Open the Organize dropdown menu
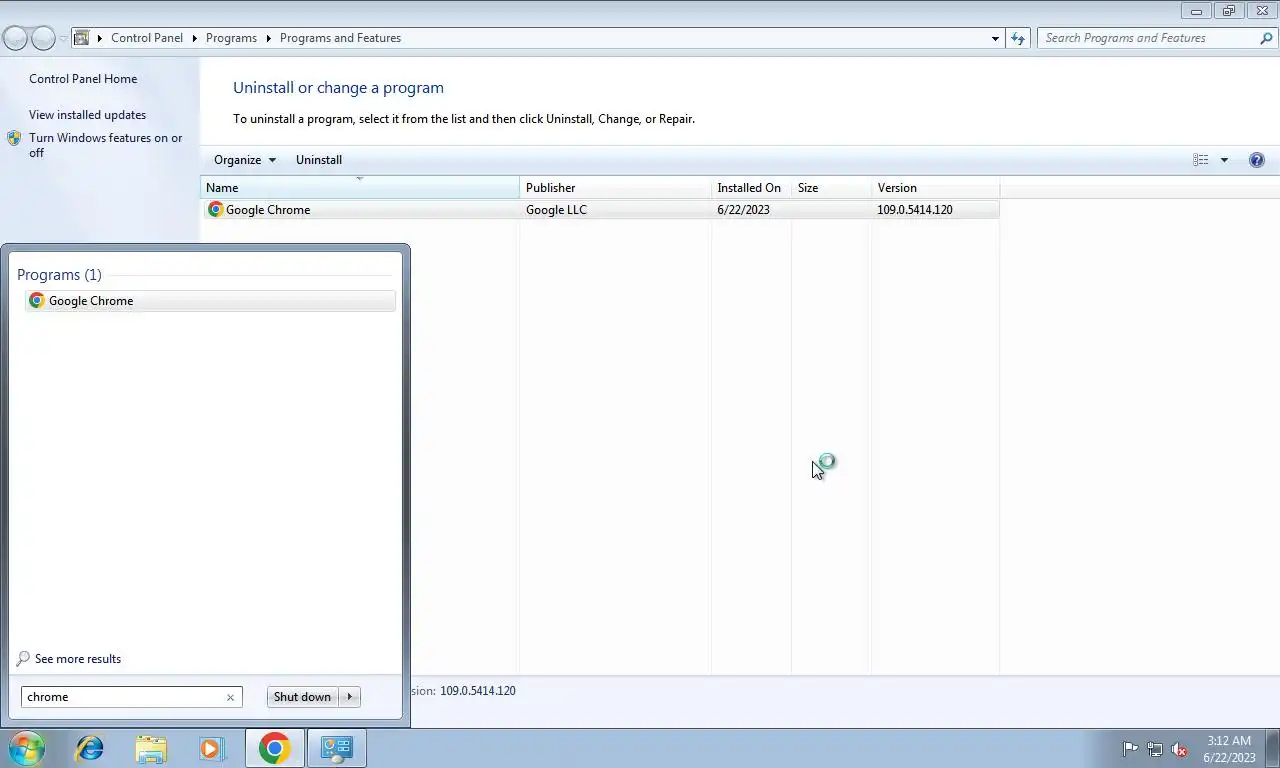 tap(244, 160)
